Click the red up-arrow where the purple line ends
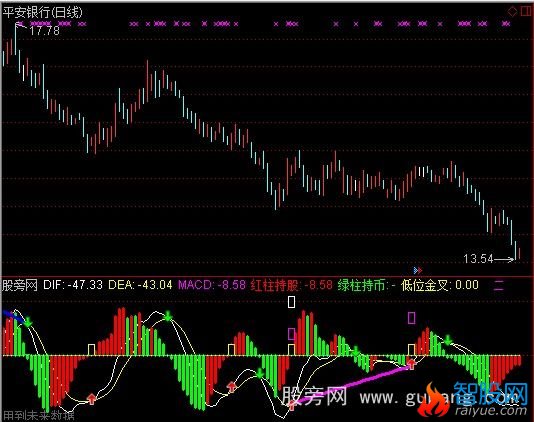 (x=411, y=364)
